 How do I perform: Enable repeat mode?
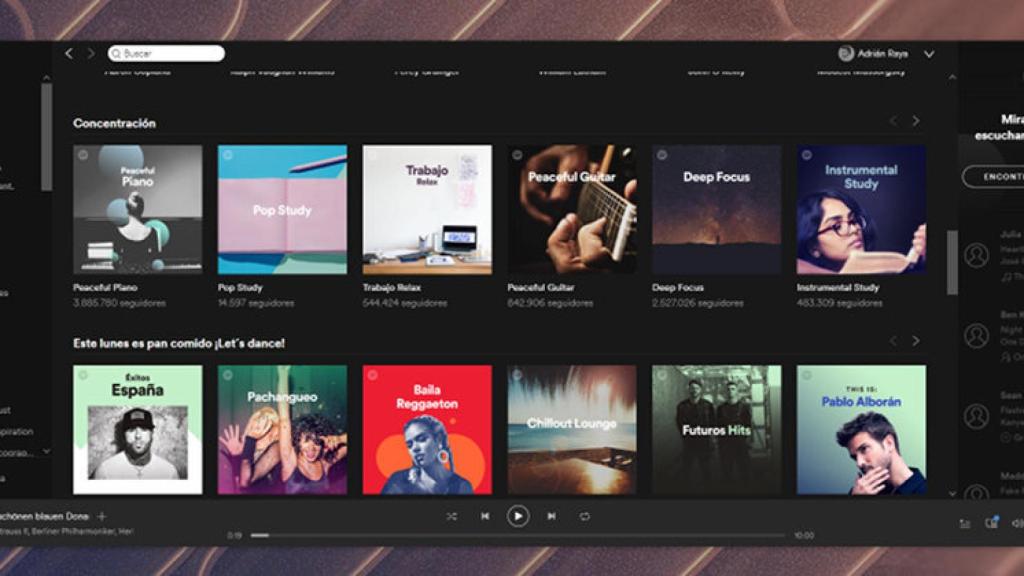click(x=585, y=516)
